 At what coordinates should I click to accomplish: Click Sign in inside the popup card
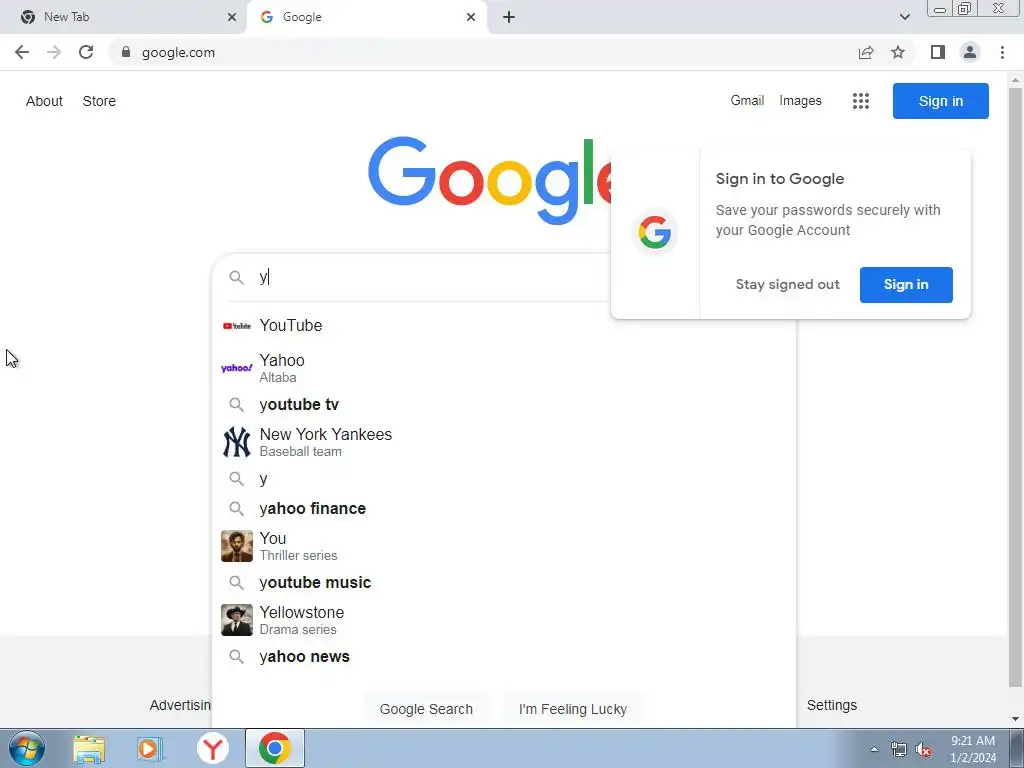(906, 285)
